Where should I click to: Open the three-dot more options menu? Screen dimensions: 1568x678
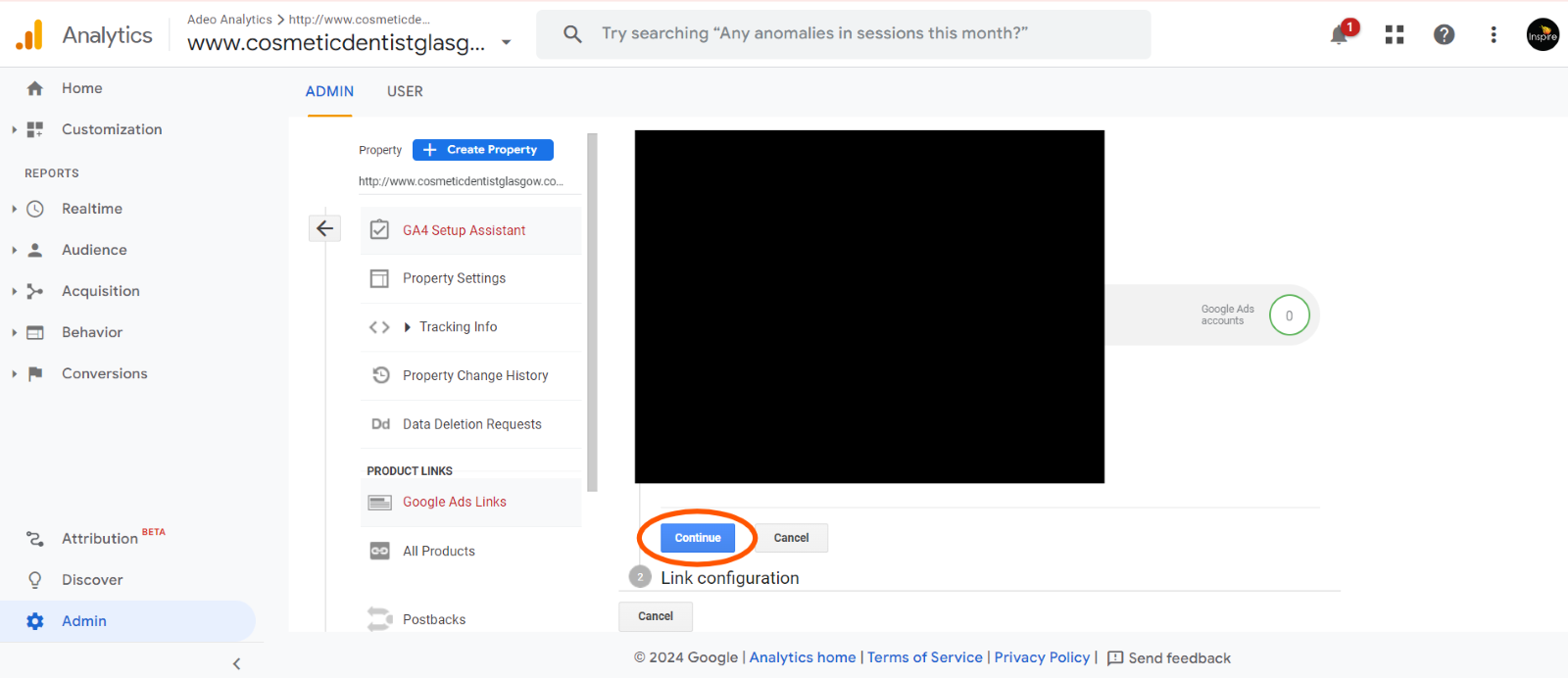tap(1494, 35)
